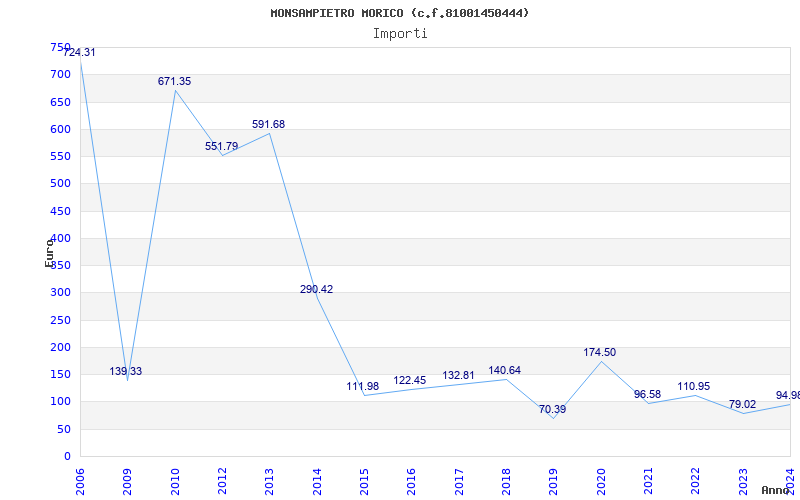Click the 96.58 data label

pos(647,394)
